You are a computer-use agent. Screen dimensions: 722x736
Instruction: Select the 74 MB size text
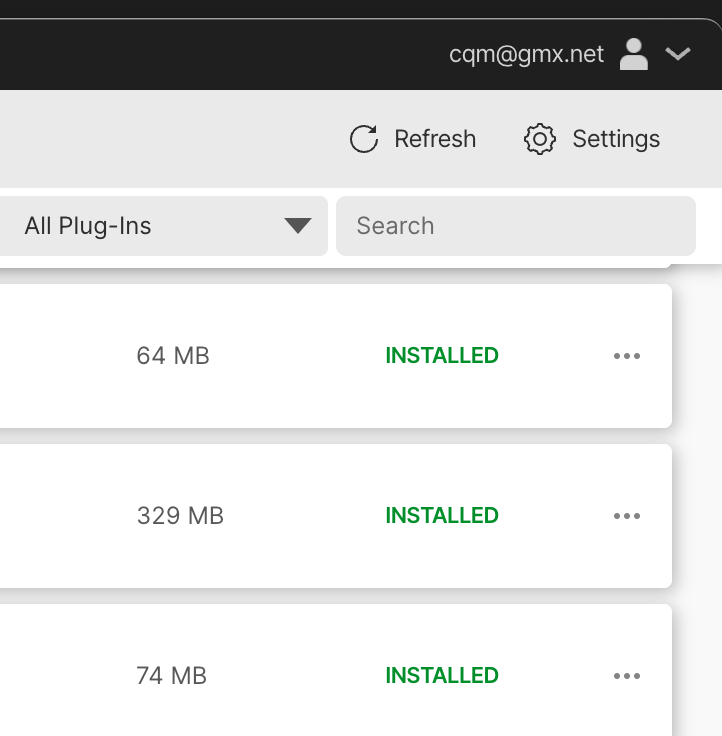pyautogui.click(x=172, y=676)
